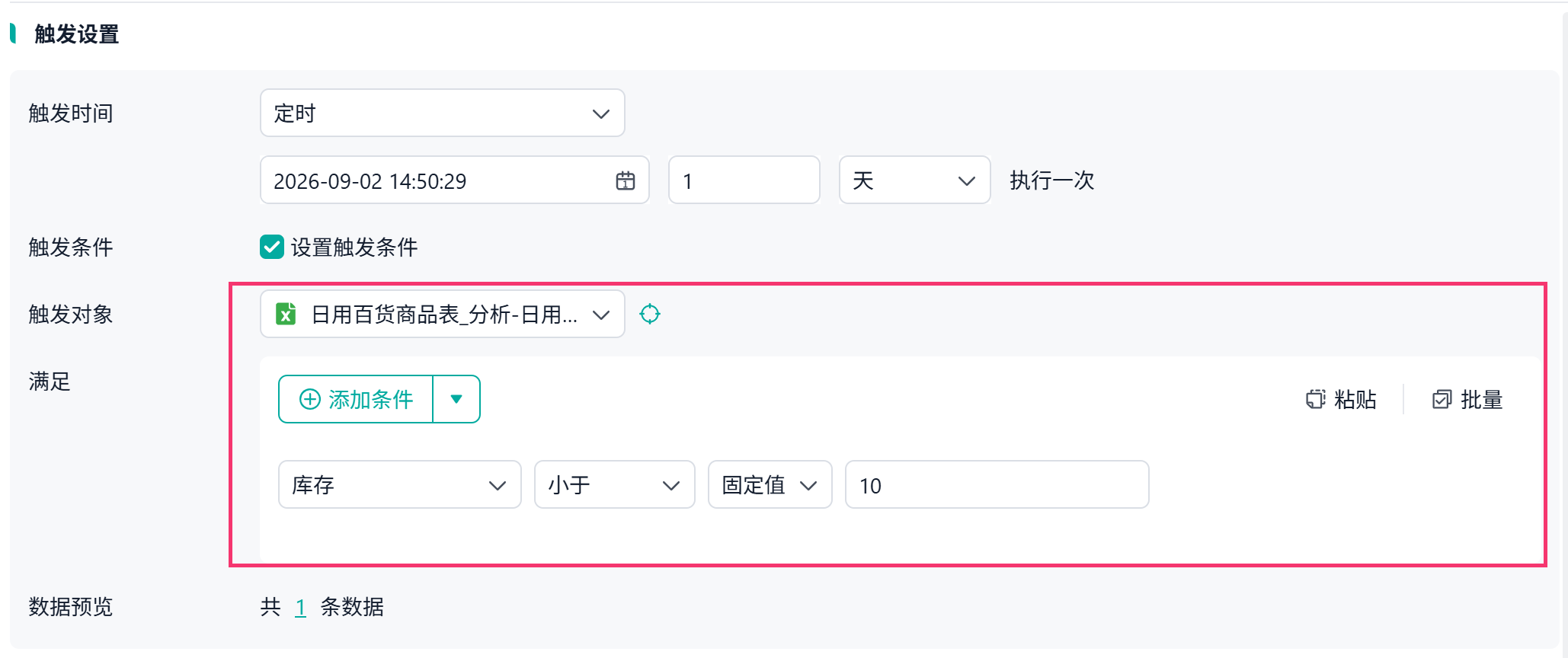Click the 触发条件 label

pyautogui.click(x=71, y=247)
